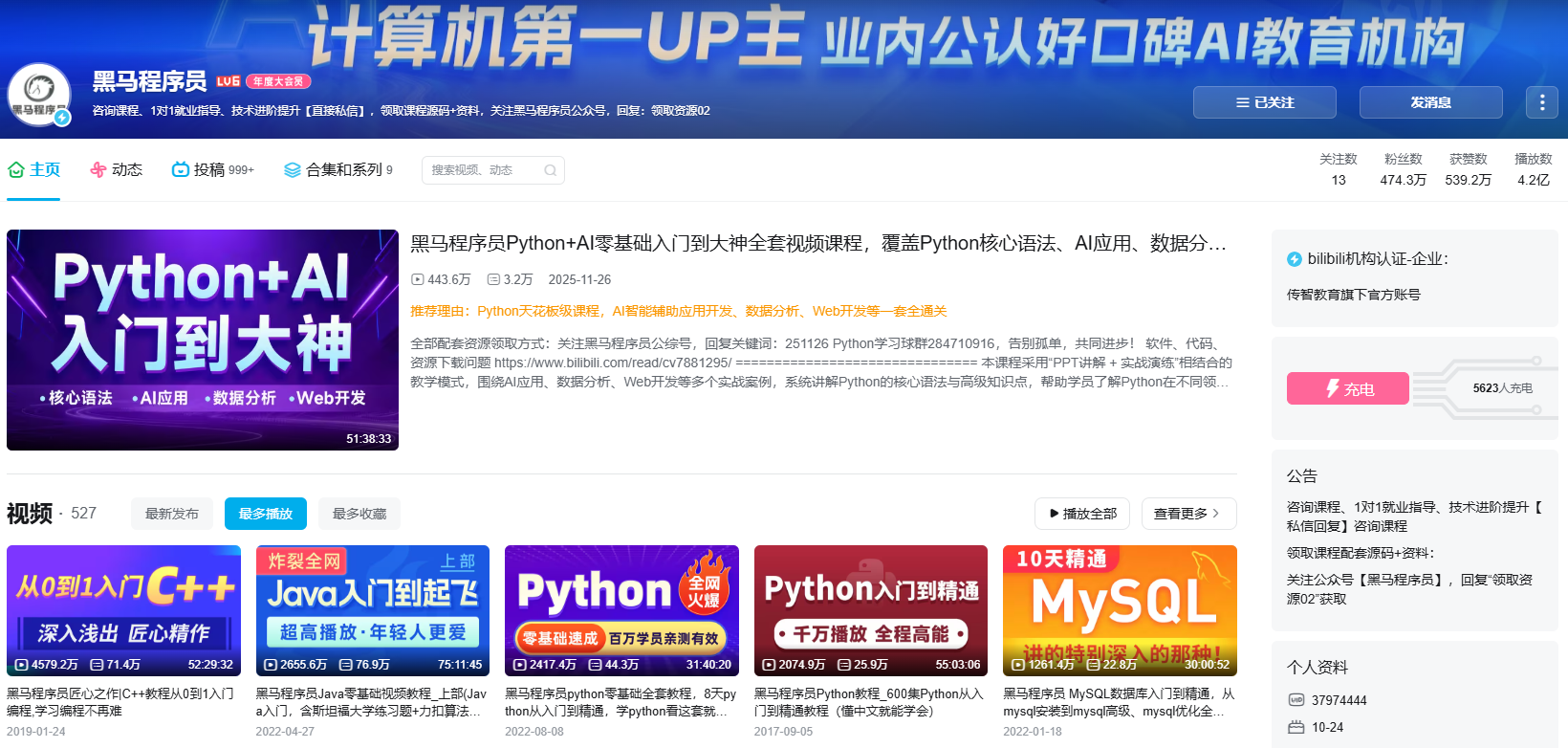Click the fan icon beside 动态

(98, 169)
